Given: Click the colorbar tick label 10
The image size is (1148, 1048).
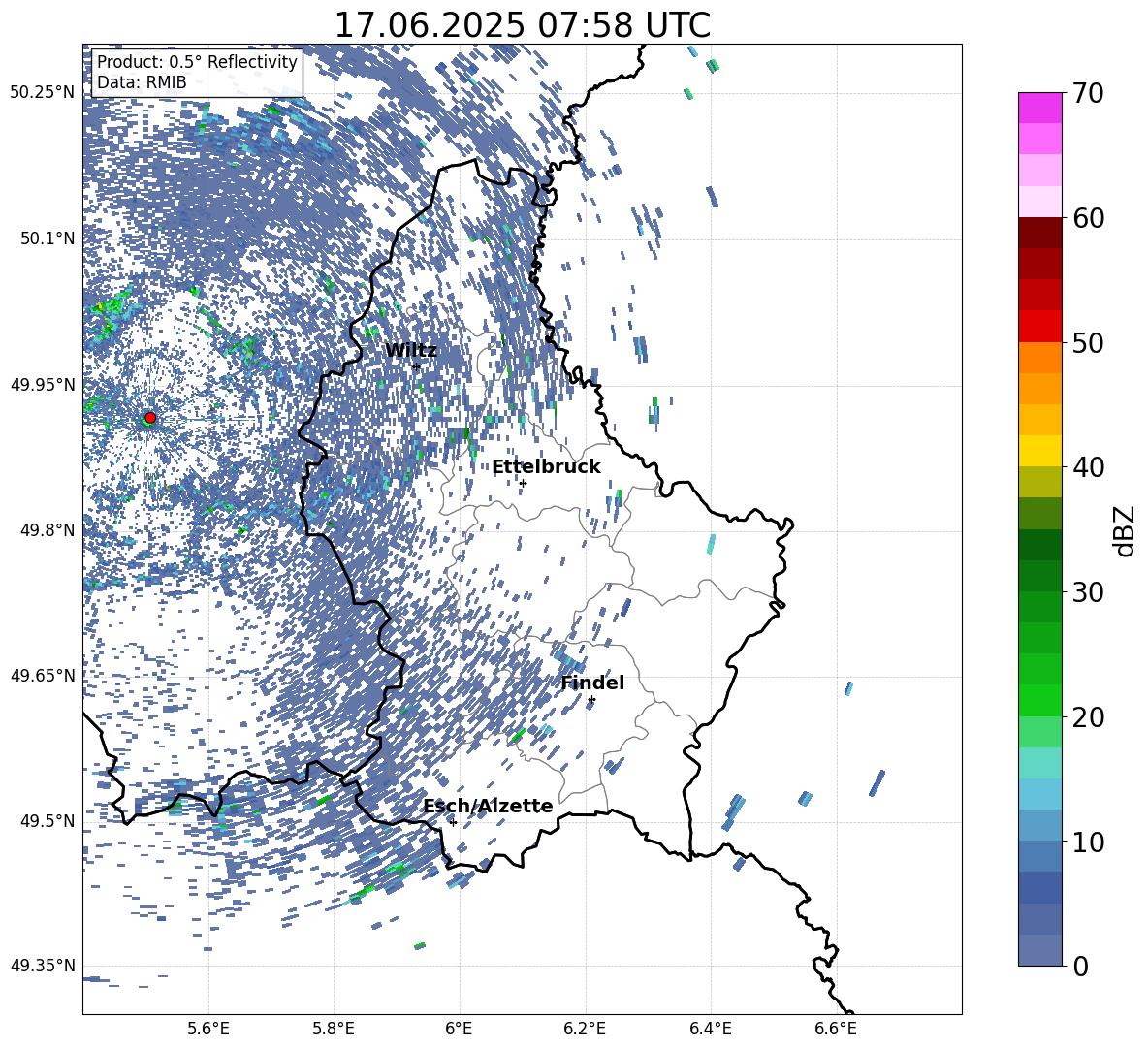Looking at the screenshot, I should 1087,842.
